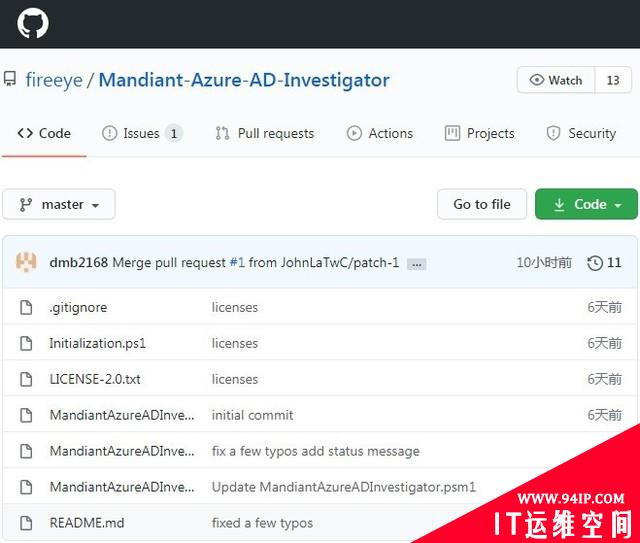Switch to the Actions tab
This screenshot has width=640, height=543.
point(380,133)
